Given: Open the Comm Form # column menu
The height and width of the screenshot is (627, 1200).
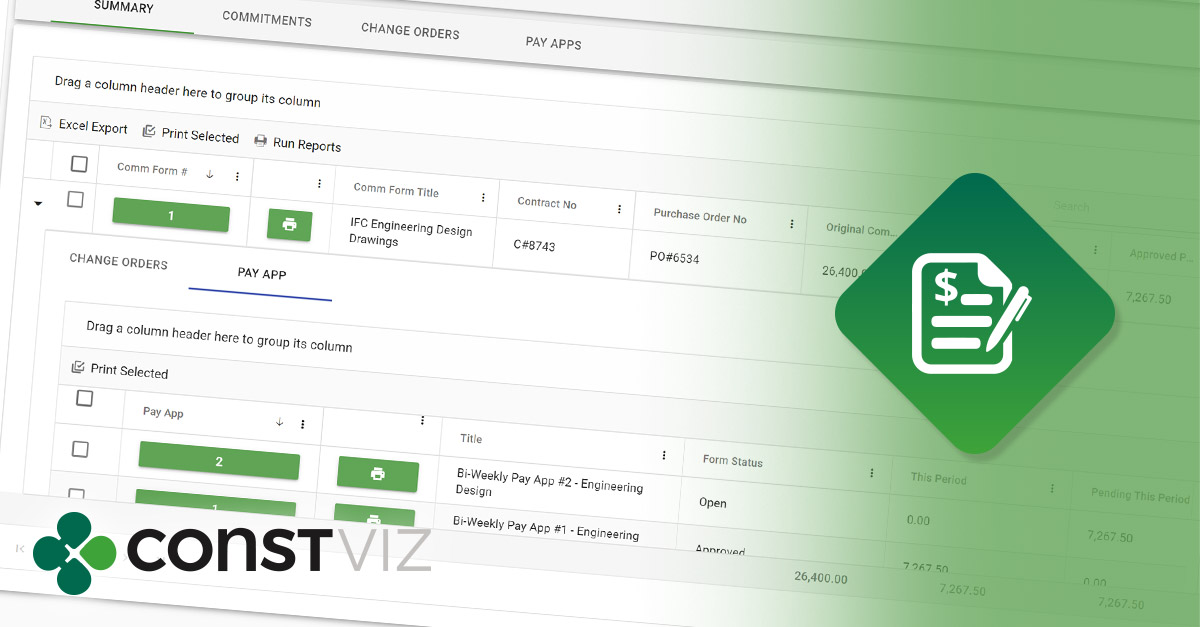Looking at the screenshot, I should click(x=238, y=174).
